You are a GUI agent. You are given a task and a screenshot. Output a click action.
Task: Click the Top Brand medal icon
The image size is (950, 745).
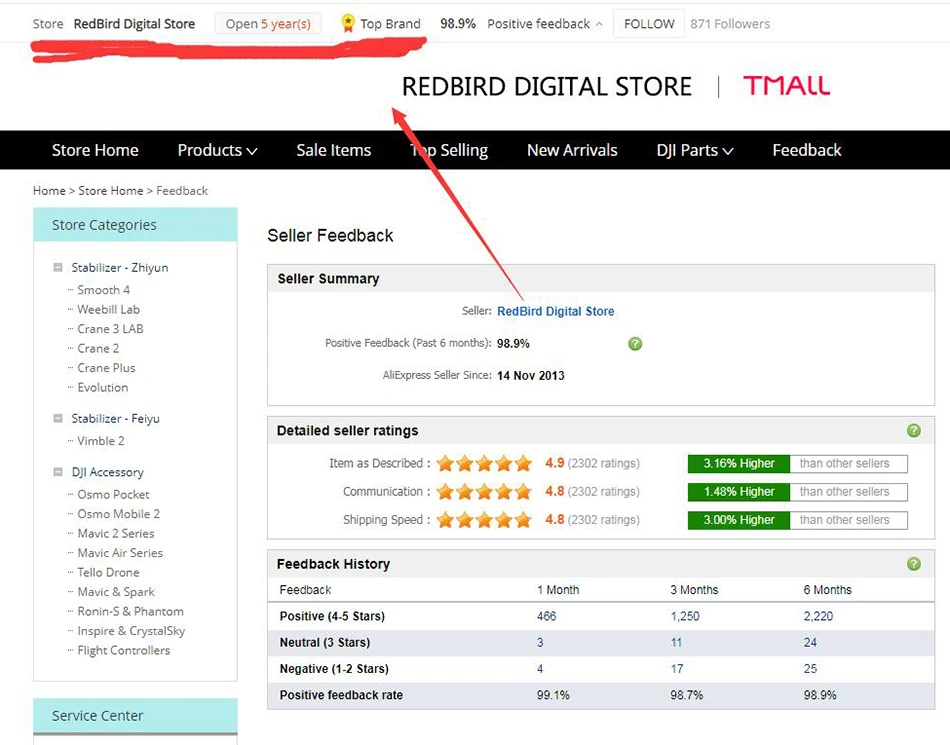click(x=348, y=24)
